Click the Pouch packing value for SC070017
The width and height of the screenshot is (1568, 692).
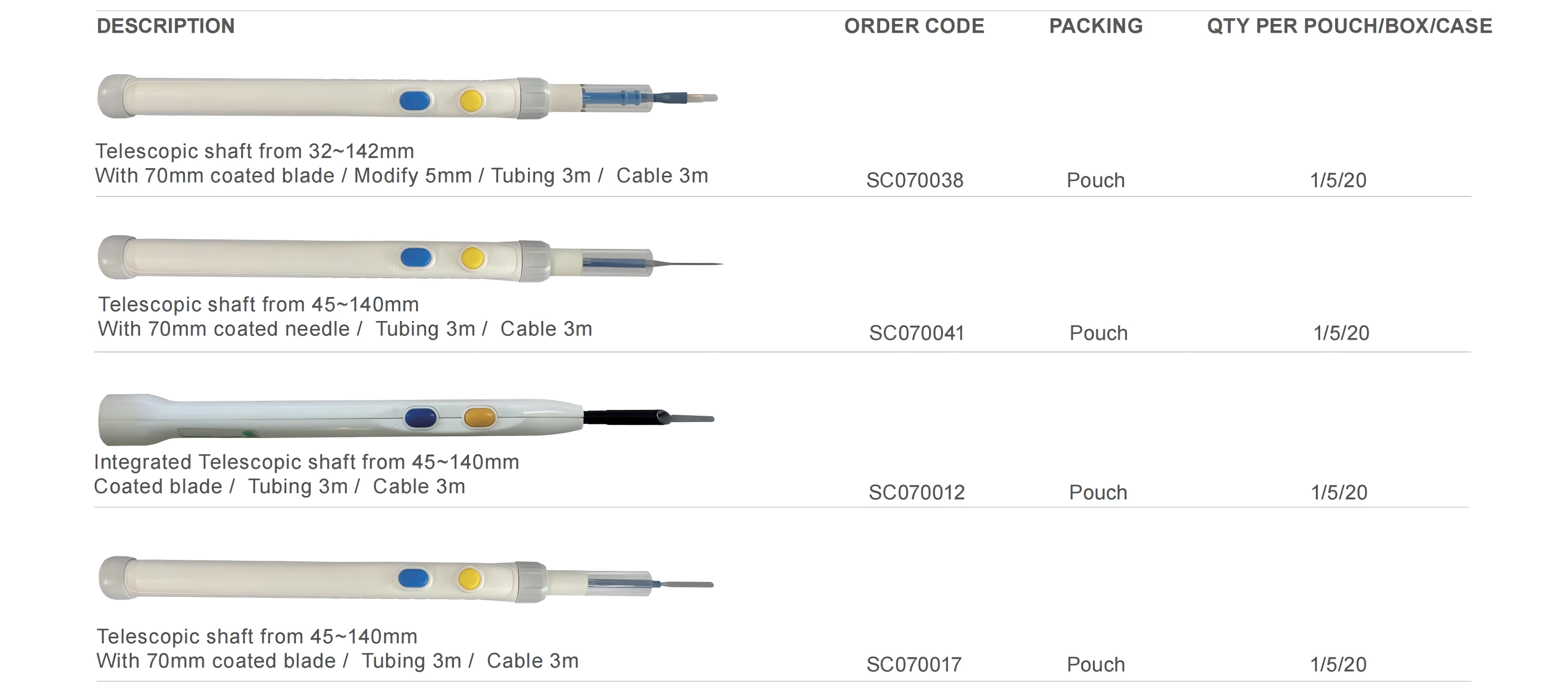pyautogui.click(x=1096, y=665)
